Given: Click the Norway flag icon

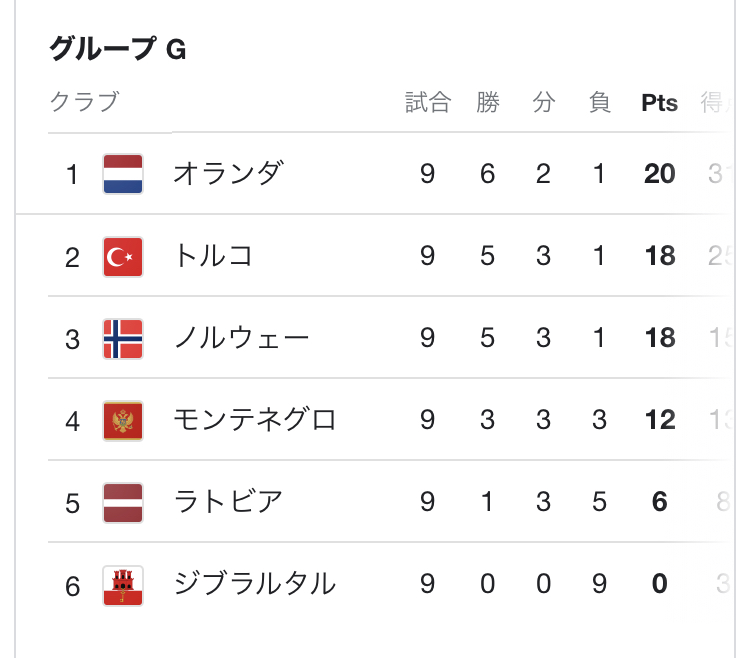Looking at the screenshot, I should coord(123,339).
